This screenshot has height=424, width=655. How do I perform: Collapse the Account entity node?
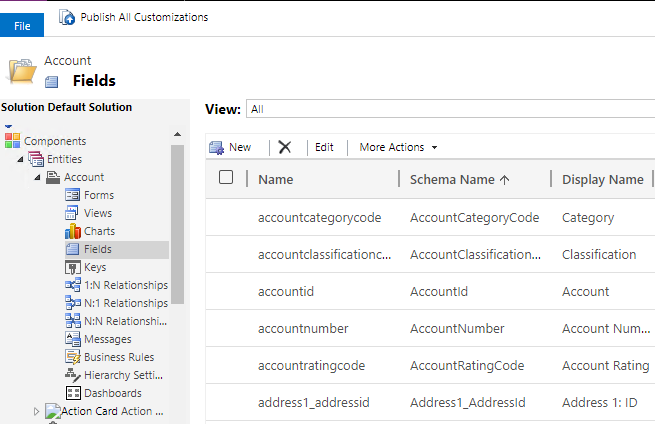coord(38,178)
